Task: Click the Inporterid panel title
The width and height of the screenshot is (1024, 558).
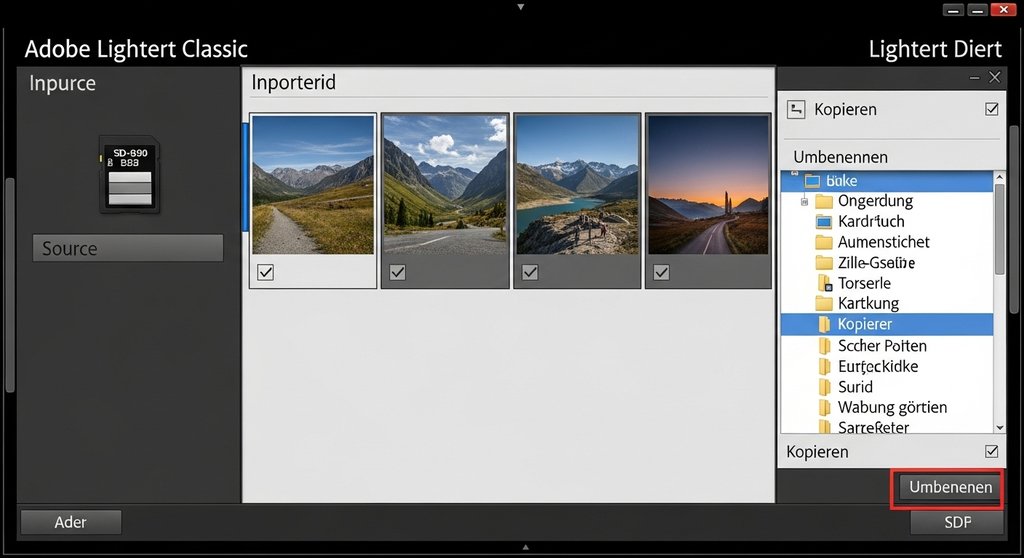Action: click(293, 82)
